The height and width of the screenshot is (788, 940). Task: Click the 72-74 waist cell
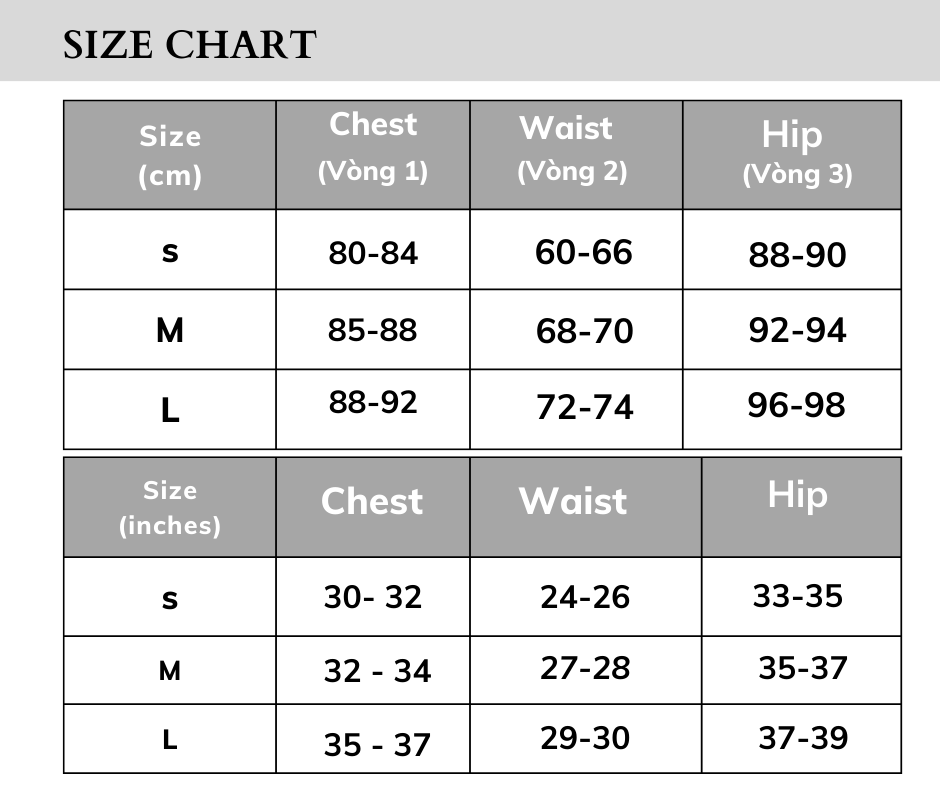[584, 407]
